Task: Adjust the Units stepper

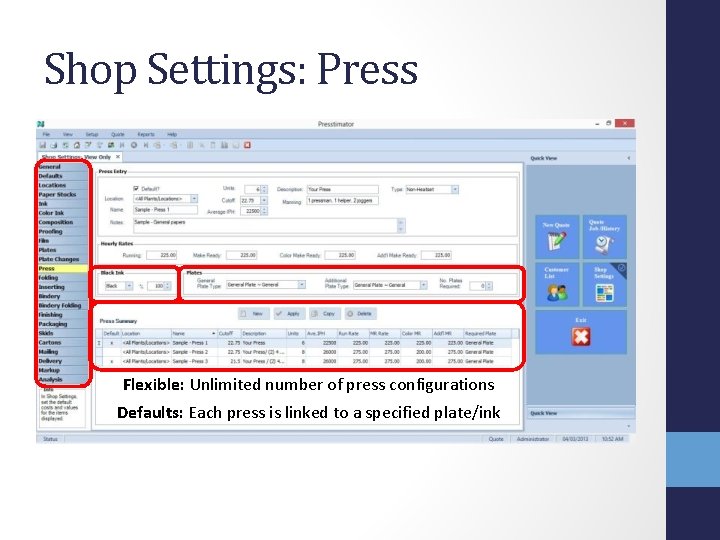Action: coord(264,189)
